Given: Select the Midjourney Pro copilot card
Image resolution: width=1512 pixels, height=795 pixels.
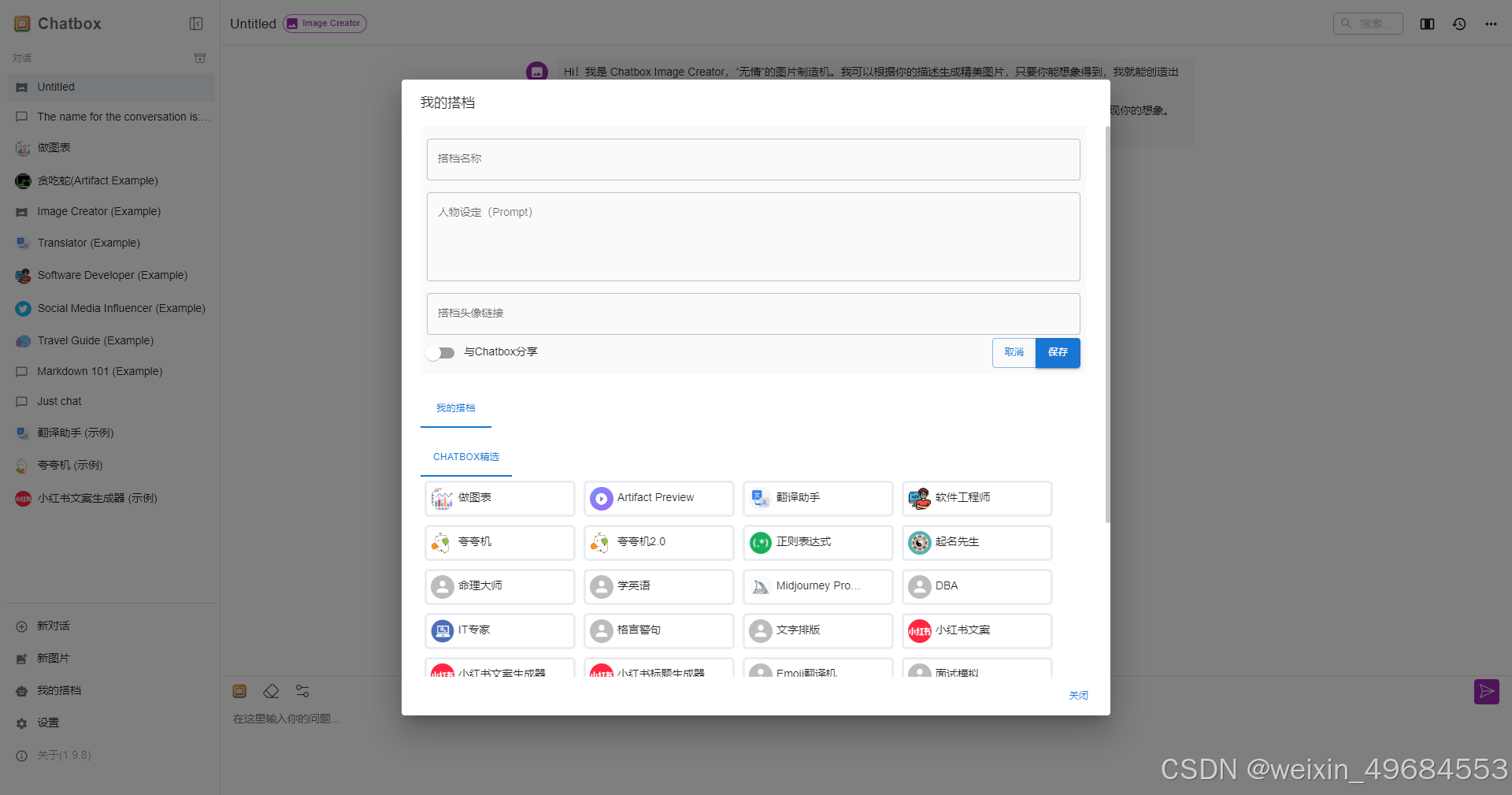Looking at the screenshot, I should coord(818,586).
